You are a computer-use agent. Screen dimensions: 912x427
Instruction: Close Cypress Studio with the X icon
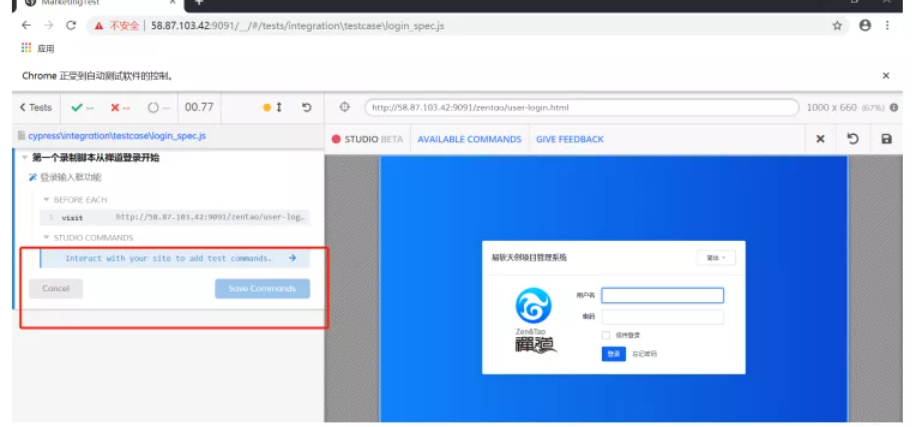tap(820, 139)
